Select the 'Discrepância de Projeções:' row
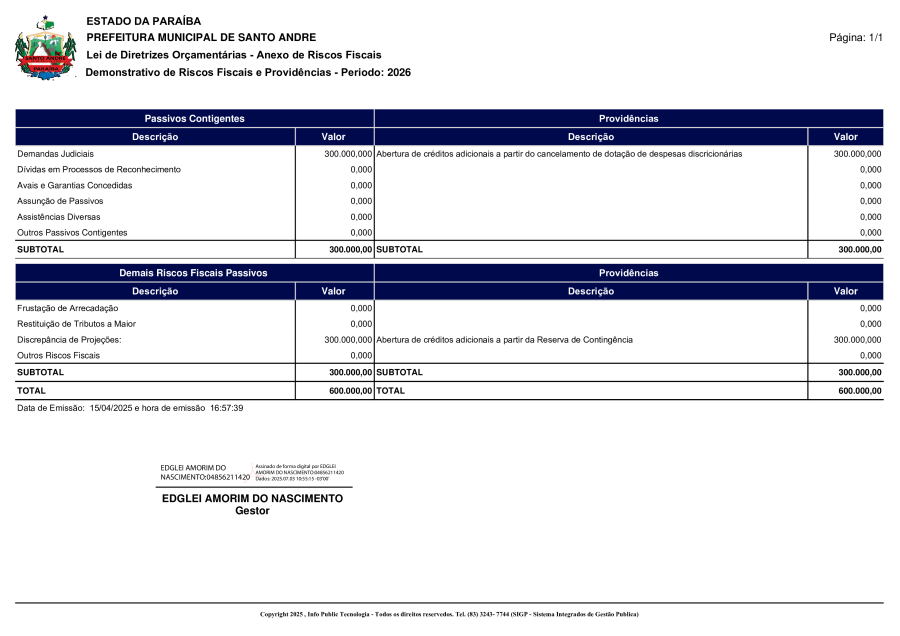The width and height of the screenshot is (900, 636). pos(69,340)
